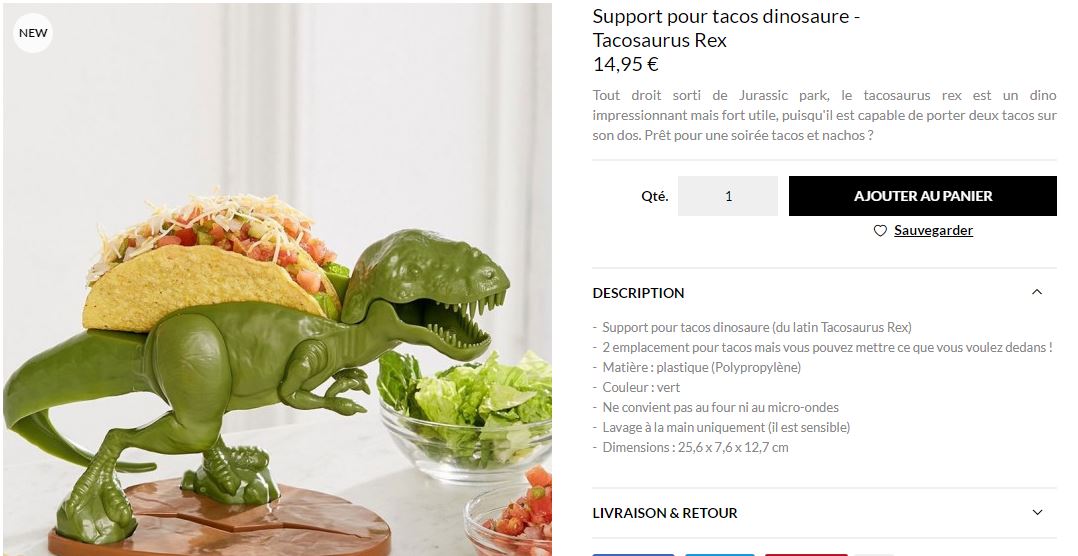
Task: Open the Tacosaurus Rex product photo
Action: 277,279
